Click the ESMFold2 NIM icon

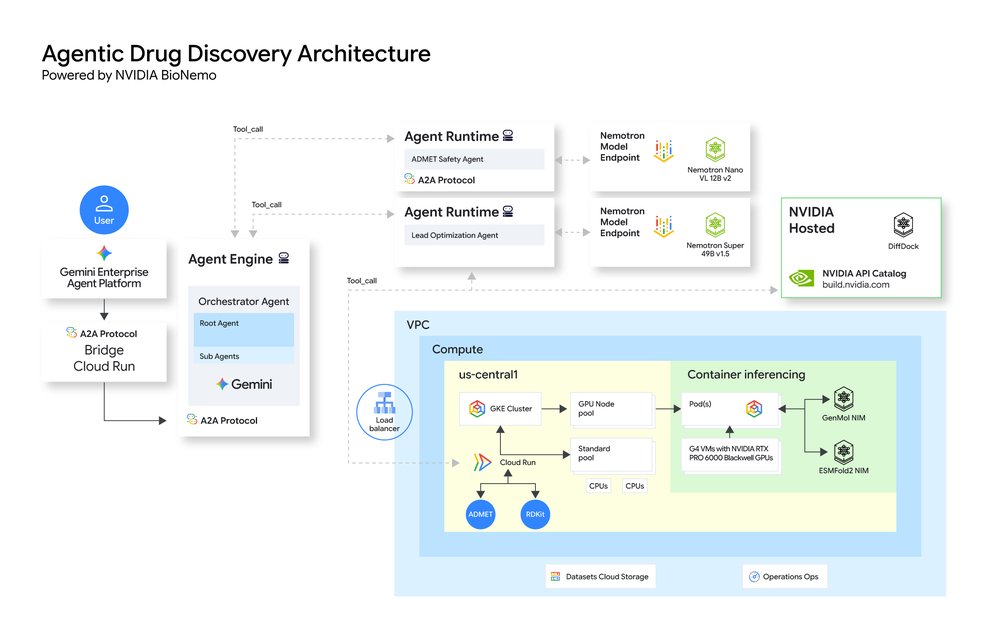click(x=844, y=452)
